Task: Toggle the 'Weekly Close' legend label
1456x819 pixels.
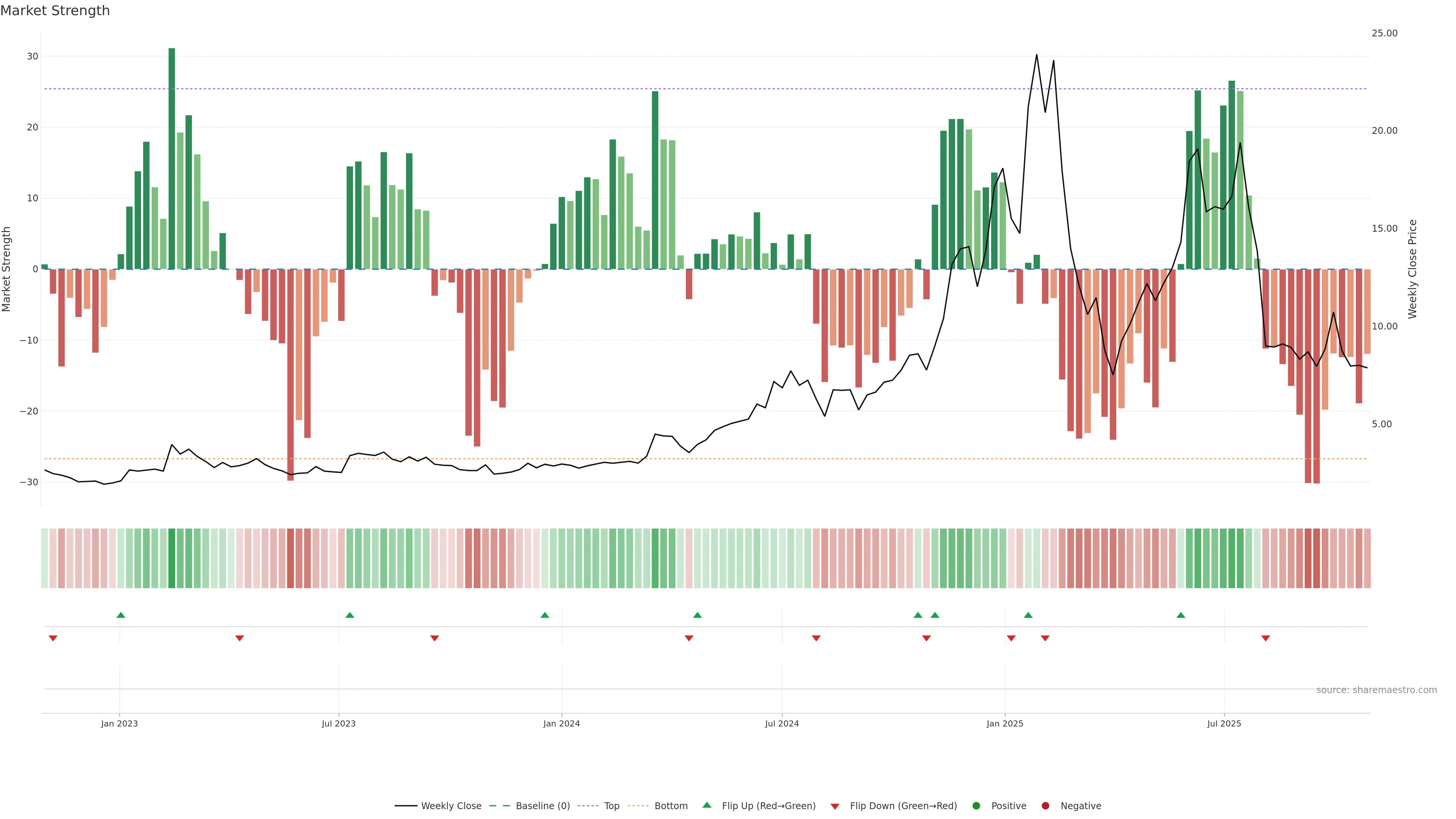Action: pos(451,805)
